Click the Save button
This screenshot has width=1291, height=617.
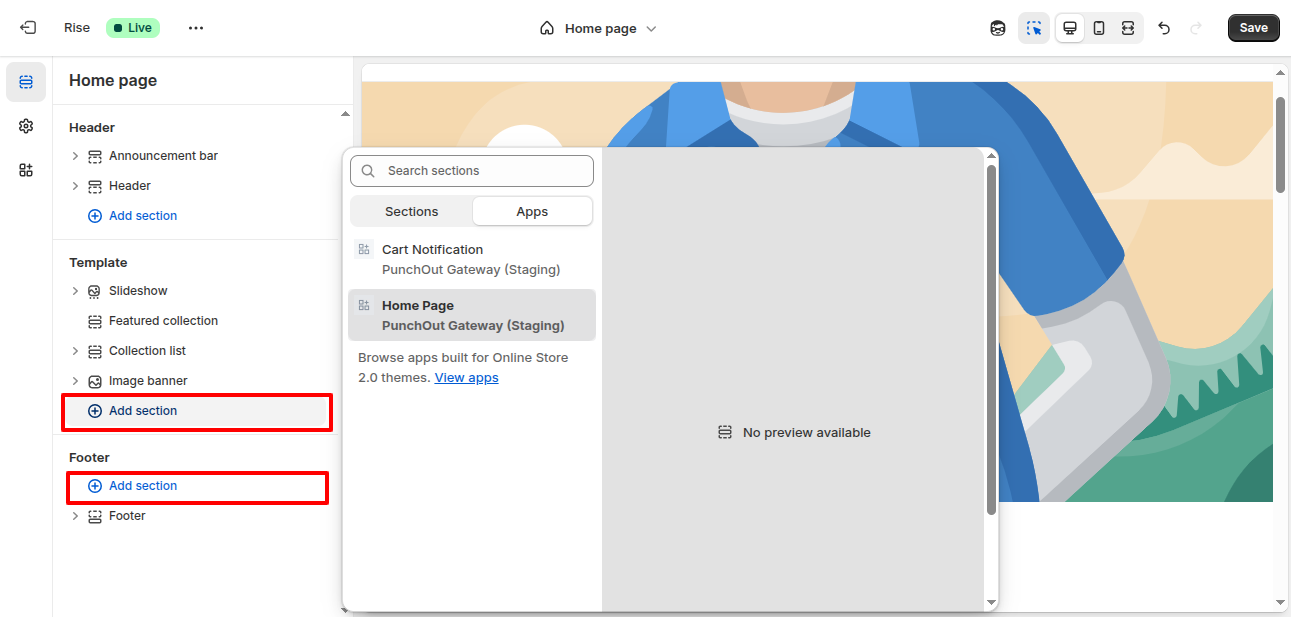point(1253,28)
